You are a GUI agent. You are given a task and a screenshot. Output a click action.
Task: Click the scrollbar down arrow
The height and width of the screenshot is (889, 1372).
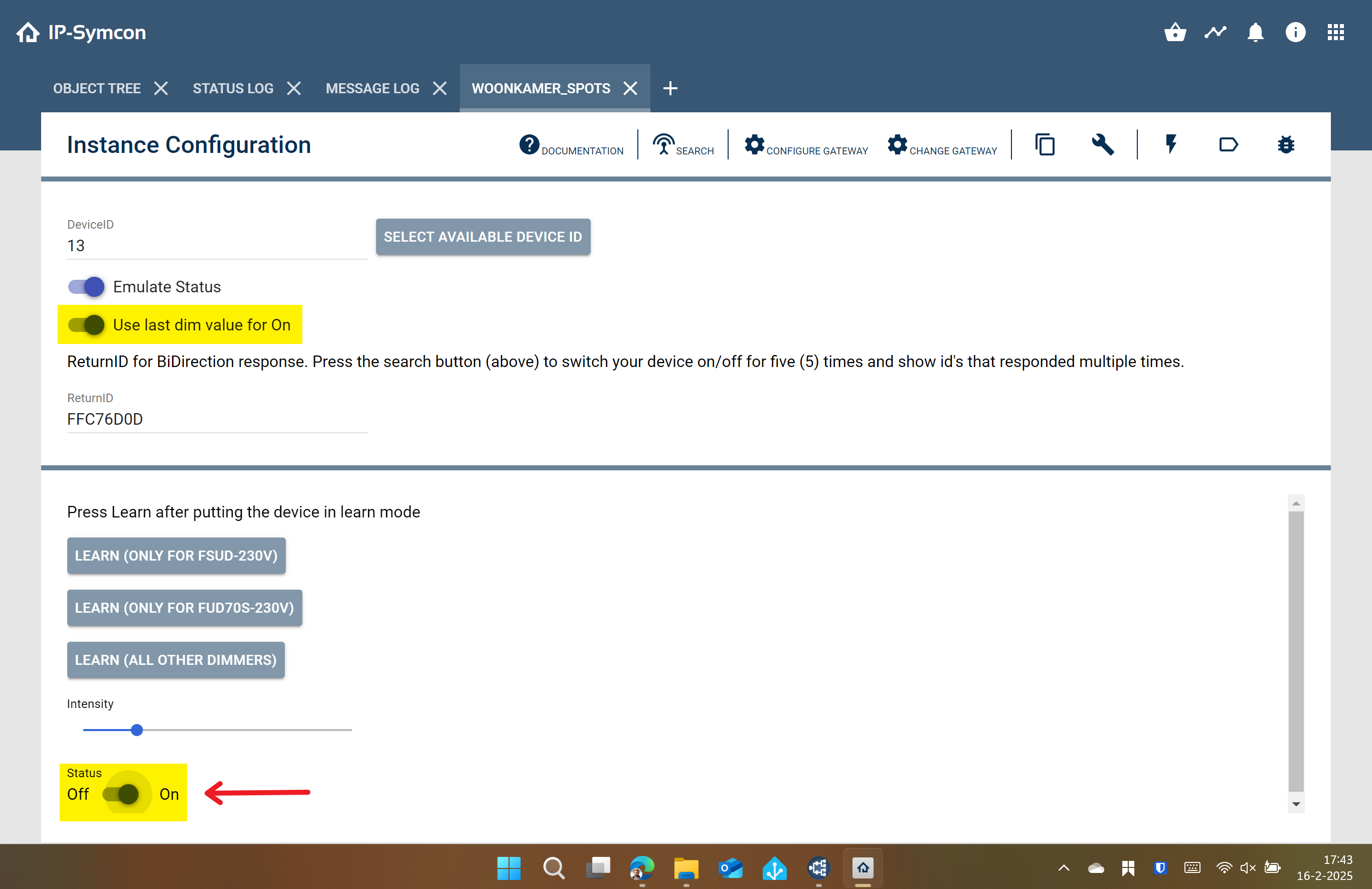(x=1296, y=804)
